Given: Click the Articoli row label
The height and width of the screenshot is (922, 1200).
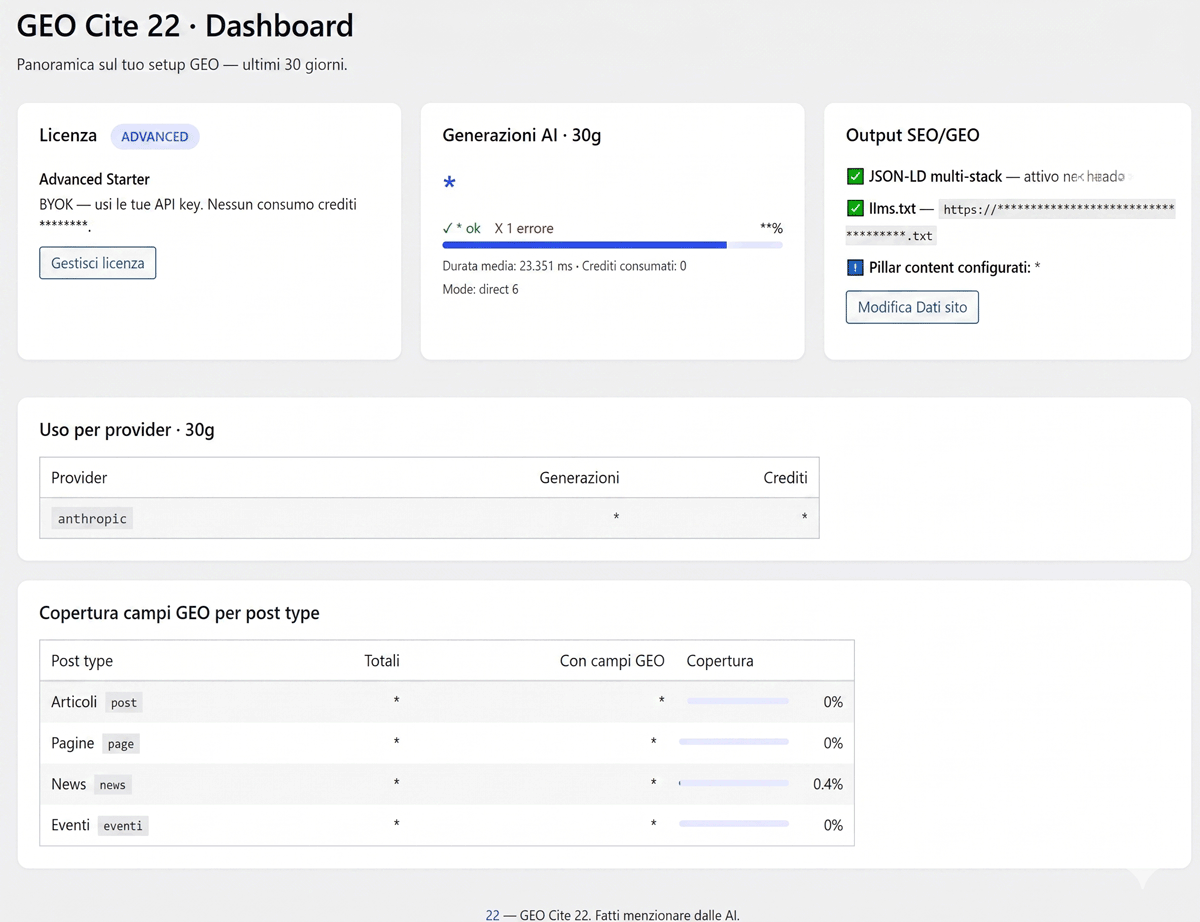Looking at the screenshot, I should click(x=74, y=702).
